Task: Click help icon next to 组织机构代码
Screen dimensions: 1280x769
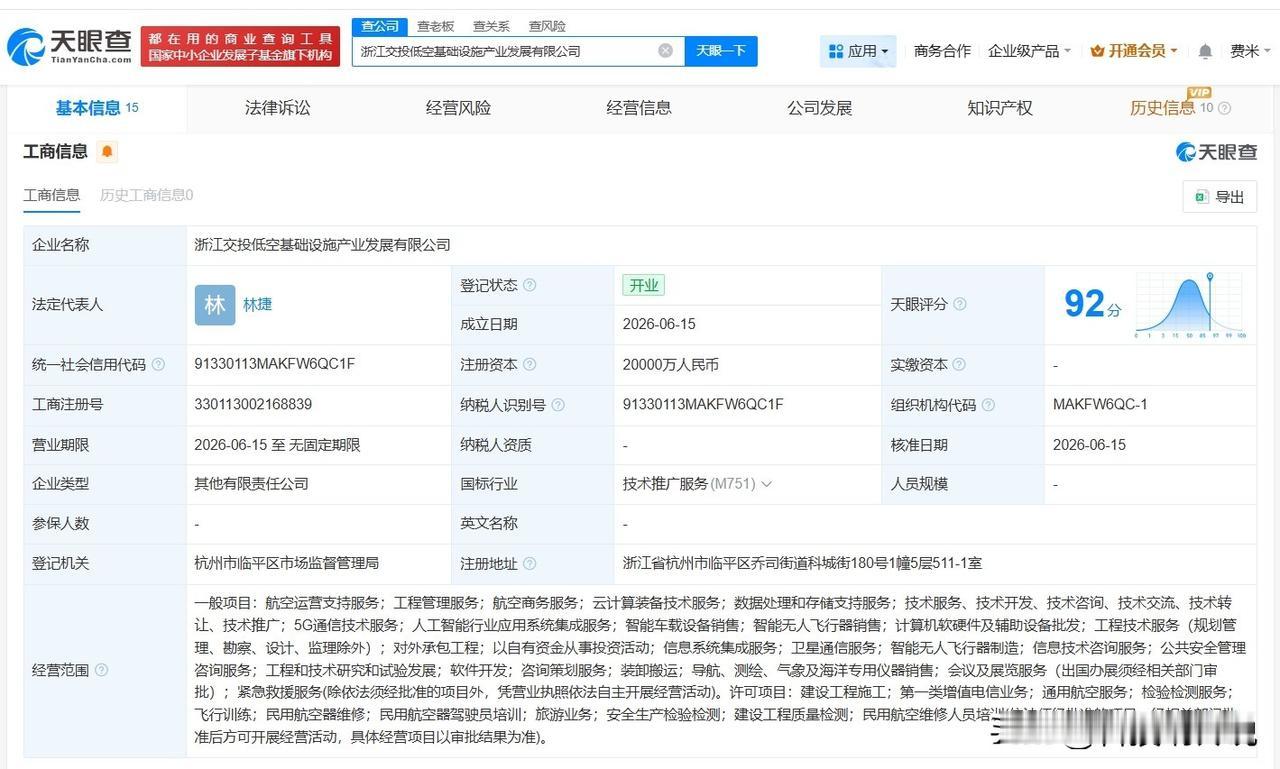Action: click(988, 405)
